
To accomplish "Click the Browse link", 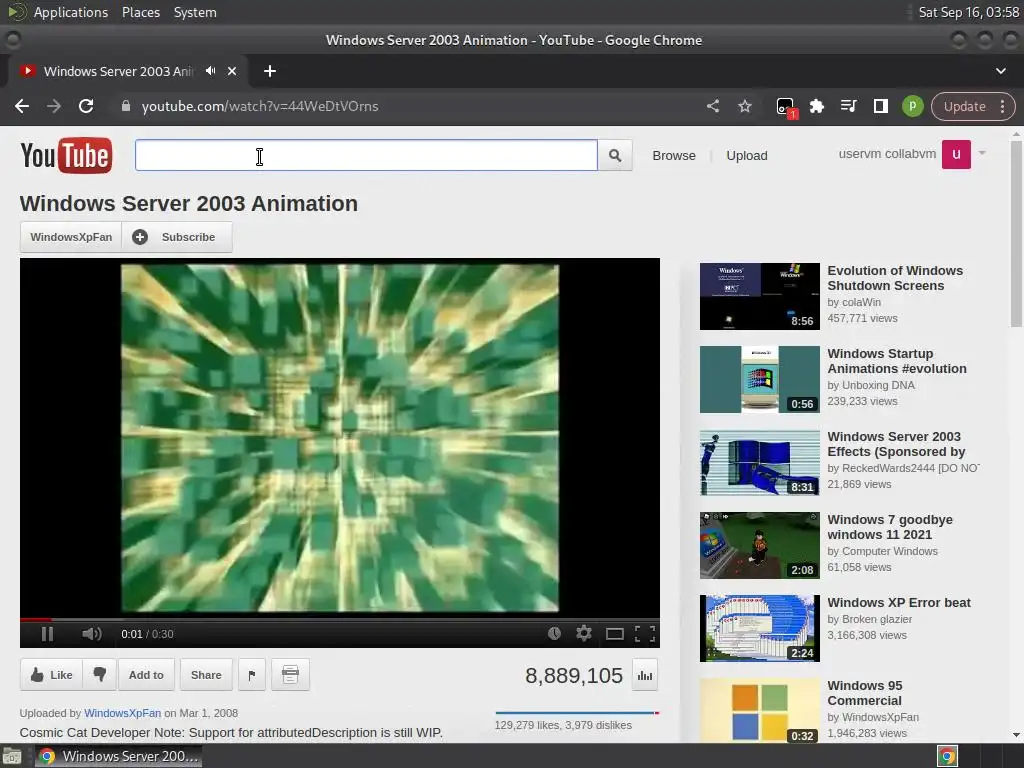I will [673, 155].
